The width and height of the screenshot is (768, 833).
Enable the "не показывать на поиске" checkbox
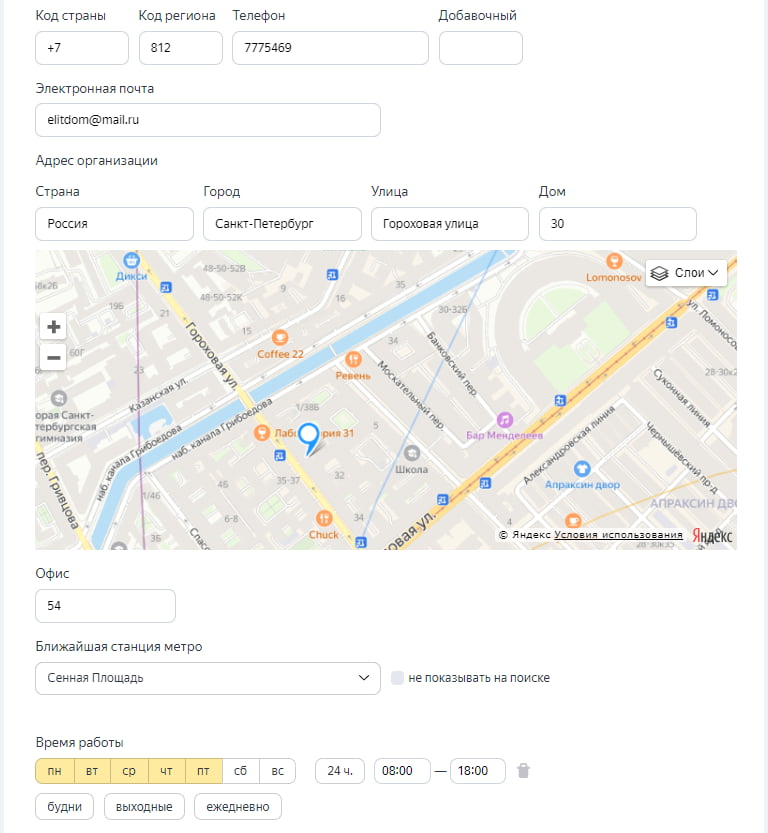point(396,678)
